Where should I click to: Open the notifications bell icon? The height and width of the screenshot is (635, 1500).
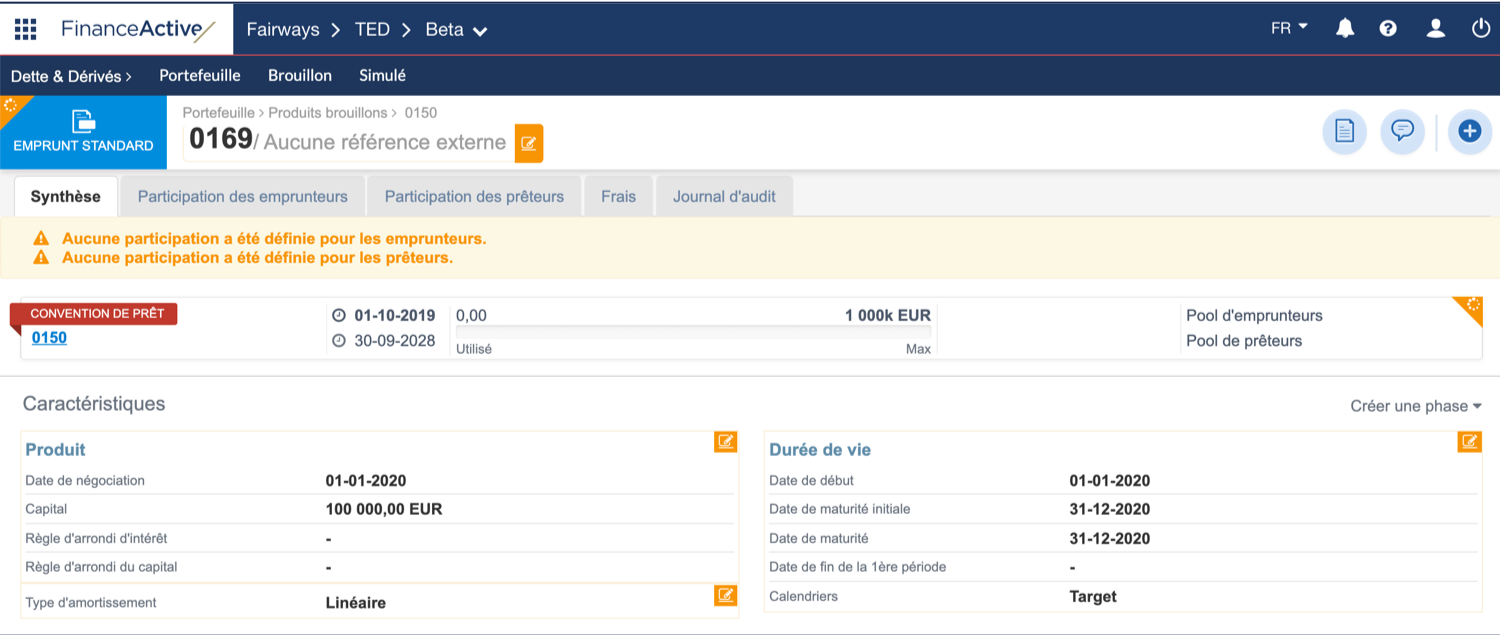tap(1344, 28)
